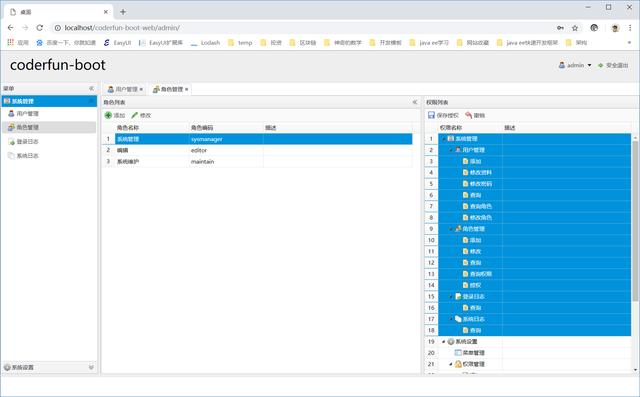Go back with the browser back arrow

(11, 28)
